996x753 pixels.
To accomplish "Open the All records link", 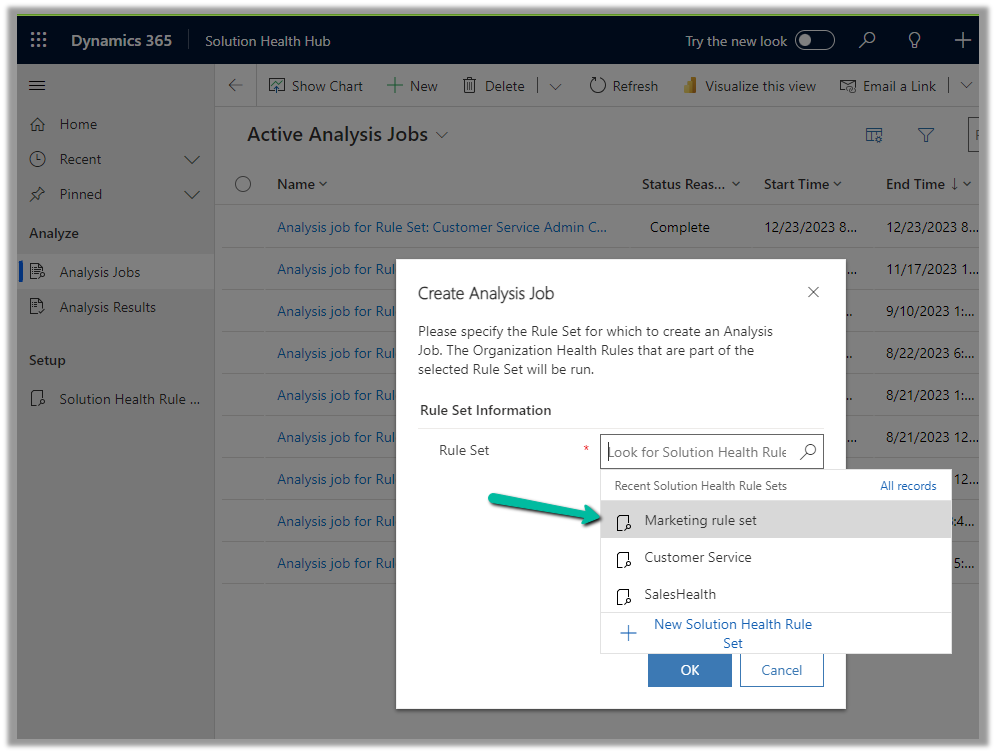I will pos(908,486).
